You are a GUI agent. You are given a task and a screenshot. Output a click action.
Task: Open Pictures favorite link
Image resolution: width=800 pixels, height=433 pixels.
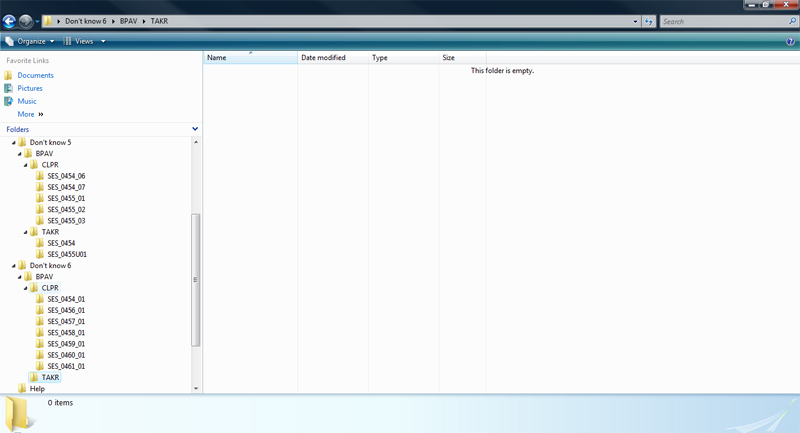(x=30, y=88)
